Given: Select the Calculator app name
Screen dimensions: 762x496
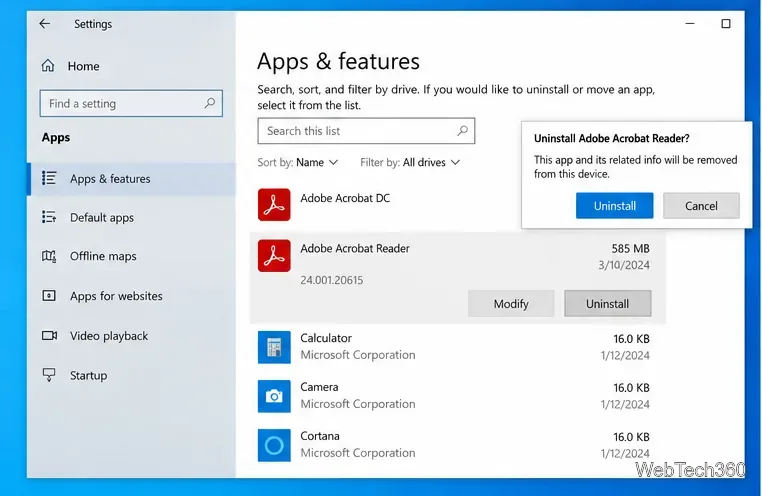Looking at the screenshot, I should [x=326, y=338].
